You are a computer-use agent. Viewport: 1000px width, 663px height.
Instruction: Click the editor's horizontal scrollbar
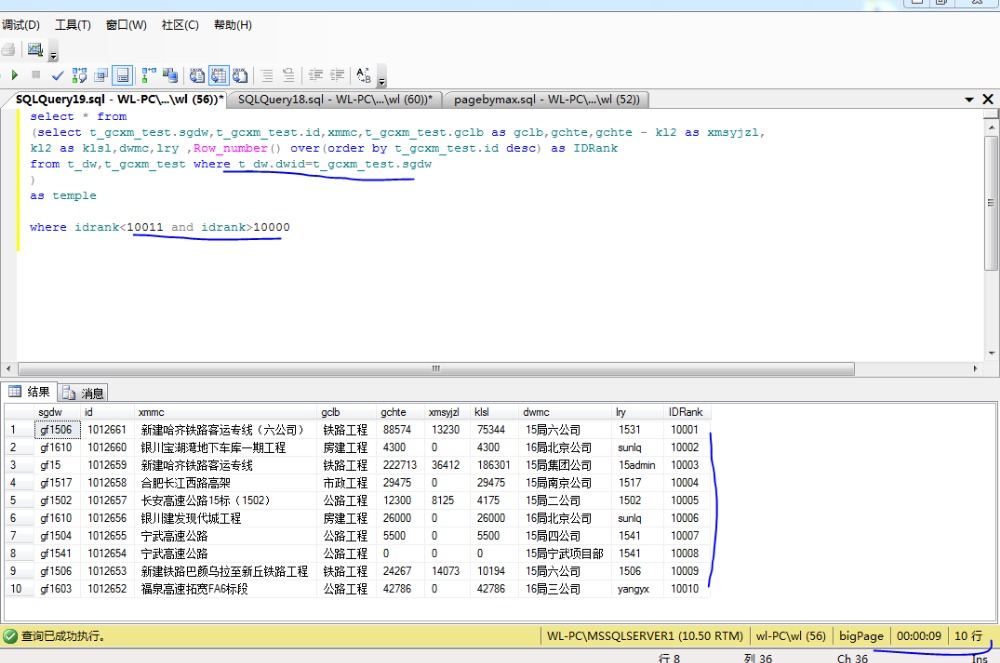[x=435, y=369]
